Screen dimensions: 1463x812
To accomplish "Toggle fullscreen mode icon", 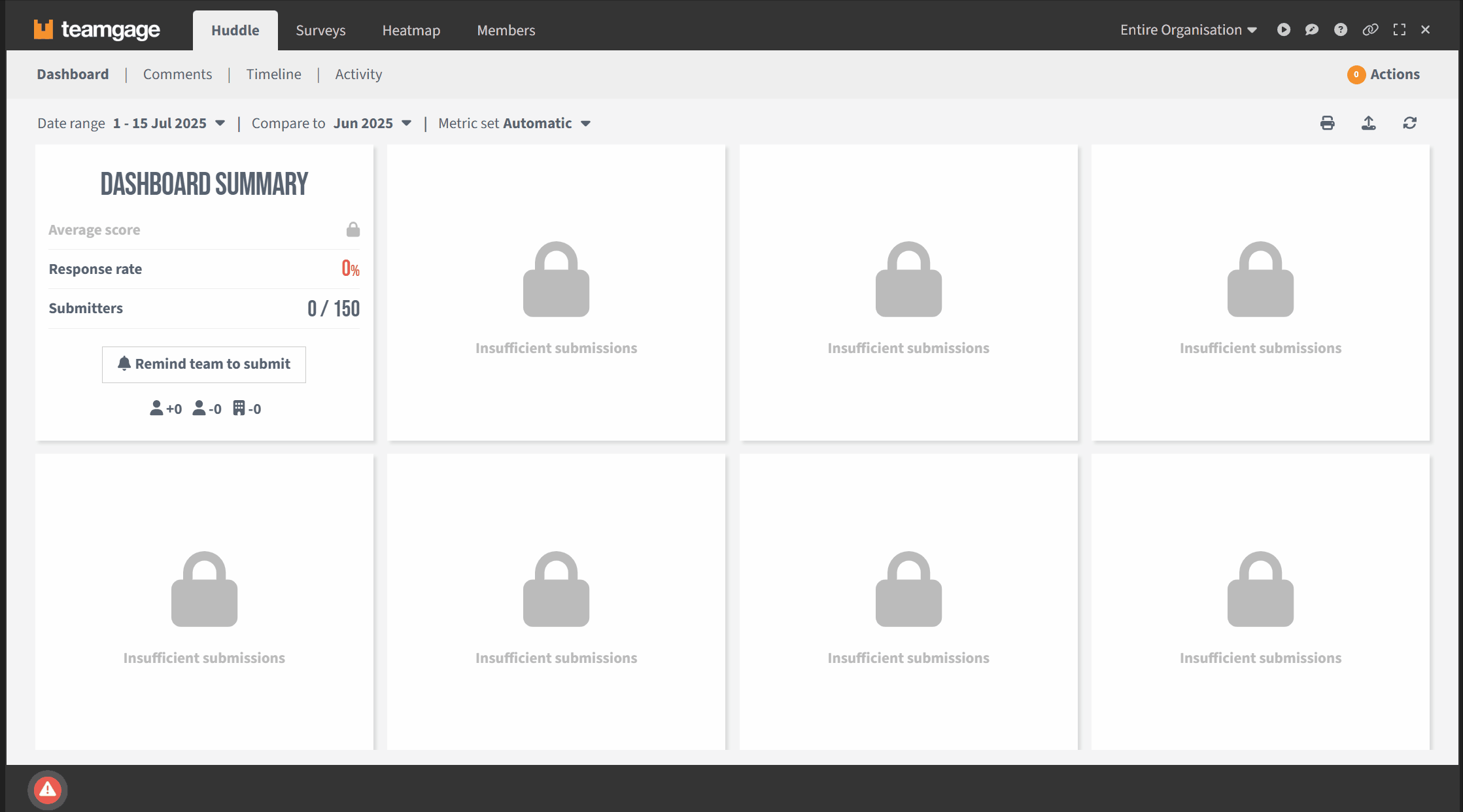I will (x=1399, y=29).
